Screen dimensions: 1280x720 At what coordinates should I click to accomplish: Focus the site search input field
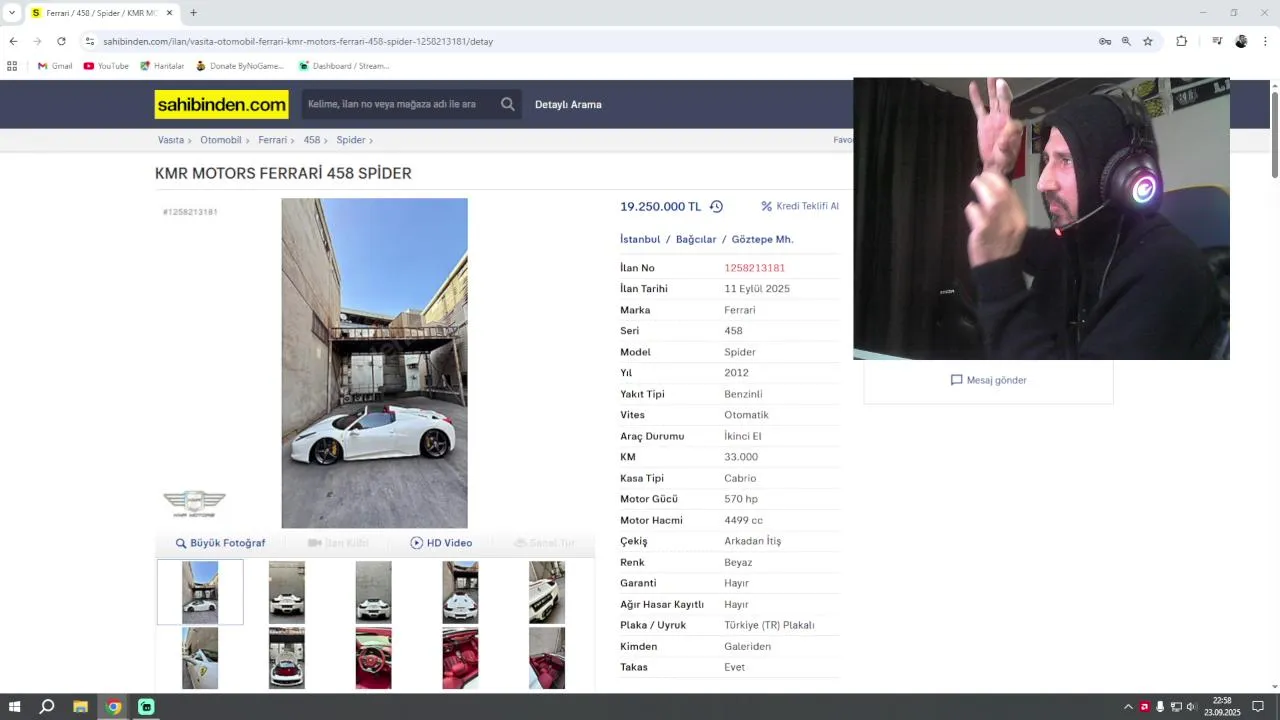coord(398,104)
